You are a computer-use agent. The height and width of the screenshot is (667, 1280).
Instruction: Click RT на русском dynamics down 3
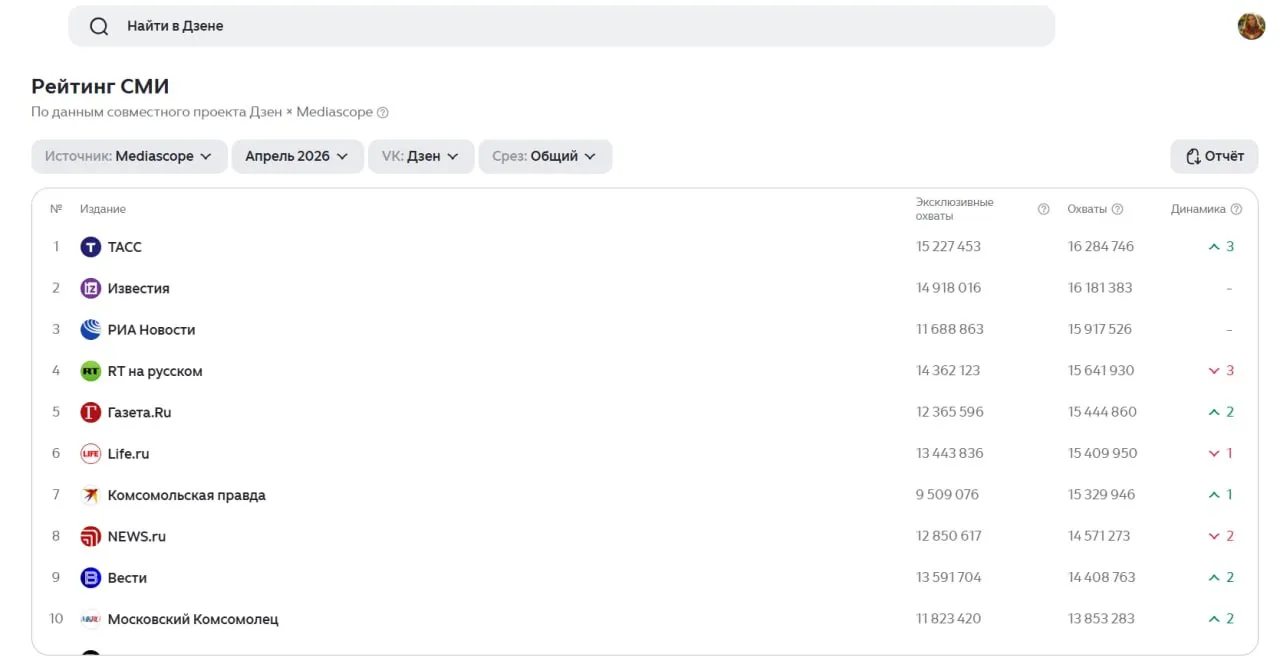pyautogui.click(x=1221, y=370)
